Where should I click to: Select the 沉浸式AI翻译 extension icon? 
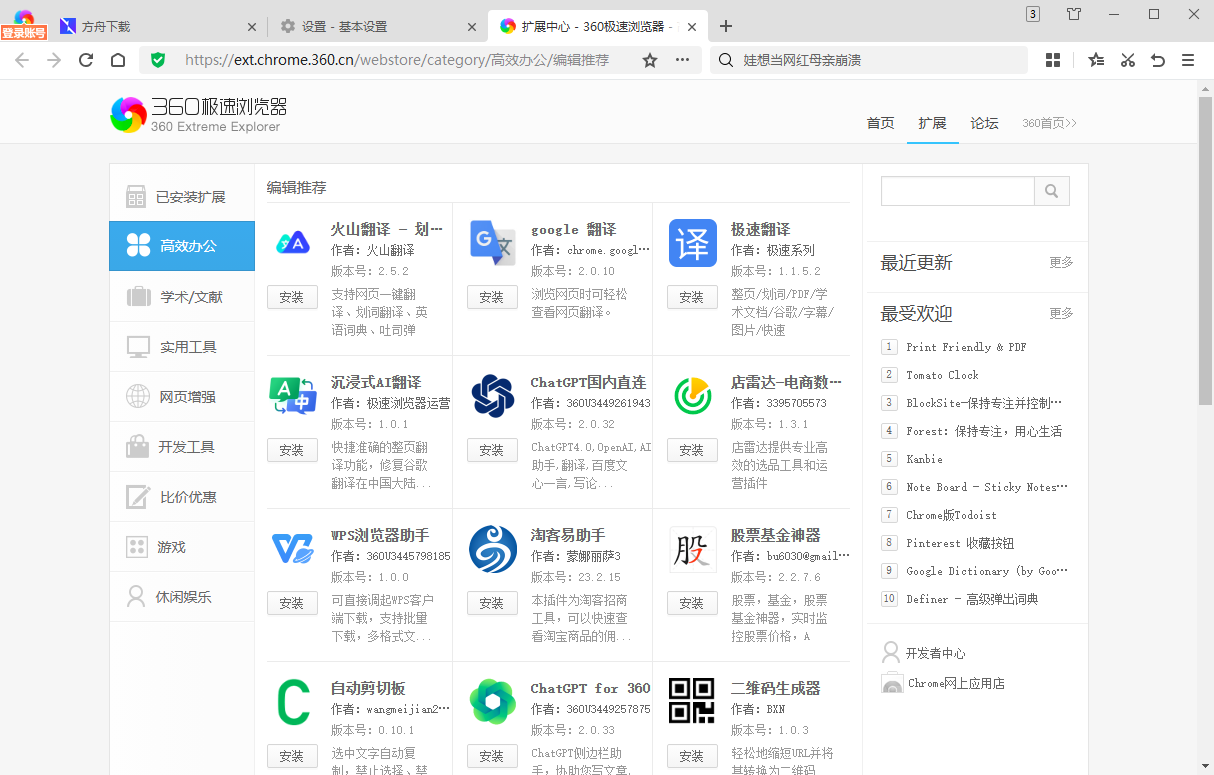pyautogui.click(x=292, y=395)
